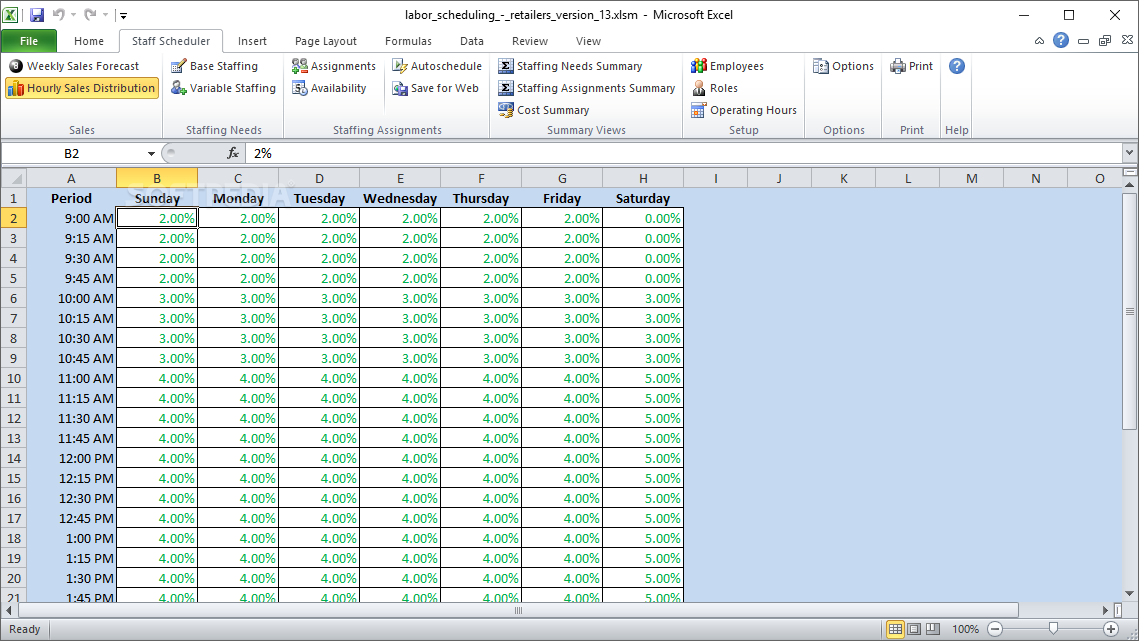Select column H header

643,178
